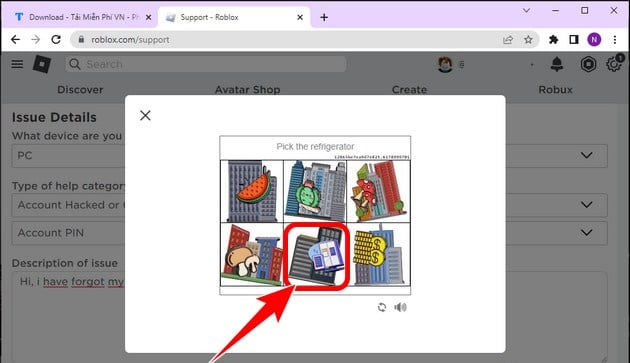Viewport: 630px width, 363px height.
Task: Refresh the captcha challenge
Action: coord(382,308)
